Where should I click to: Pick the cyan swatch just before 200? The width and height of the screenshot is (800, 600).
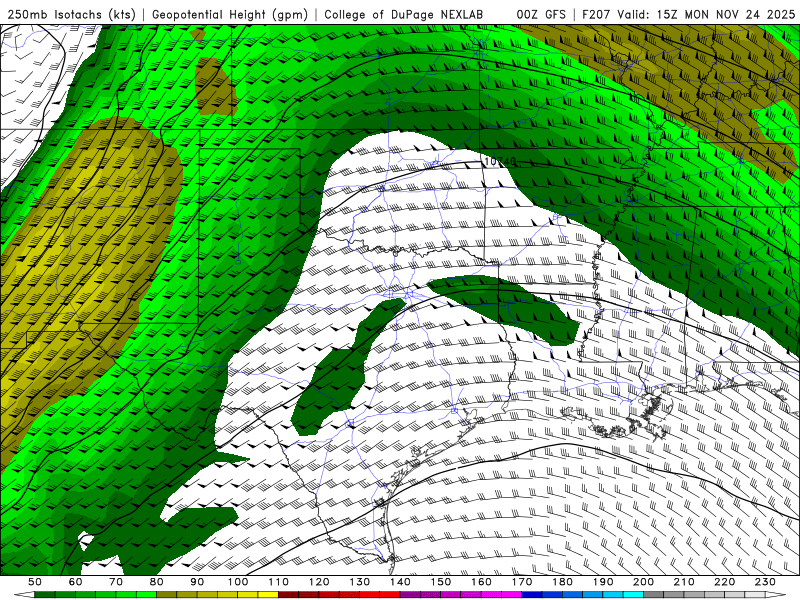(x=633, y=594)
